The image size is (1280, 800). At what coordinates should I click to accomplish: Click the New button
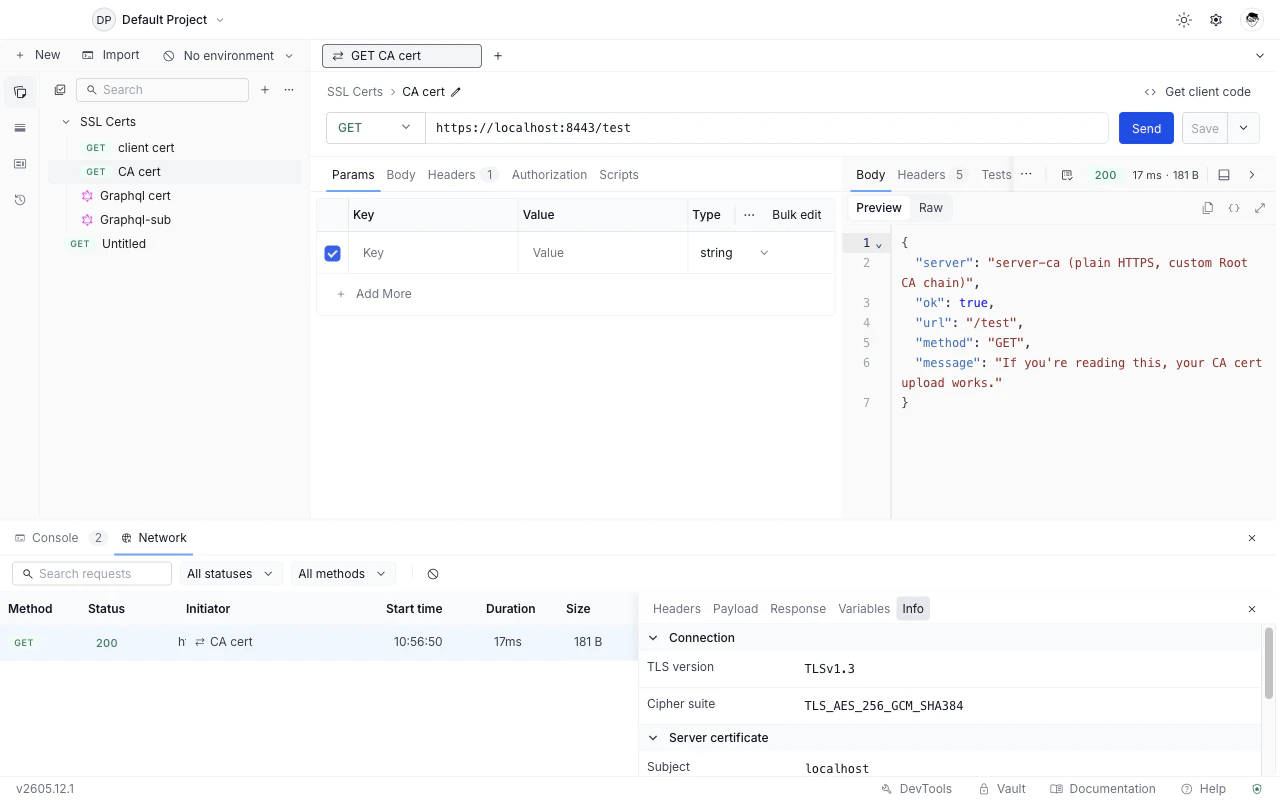38,56
